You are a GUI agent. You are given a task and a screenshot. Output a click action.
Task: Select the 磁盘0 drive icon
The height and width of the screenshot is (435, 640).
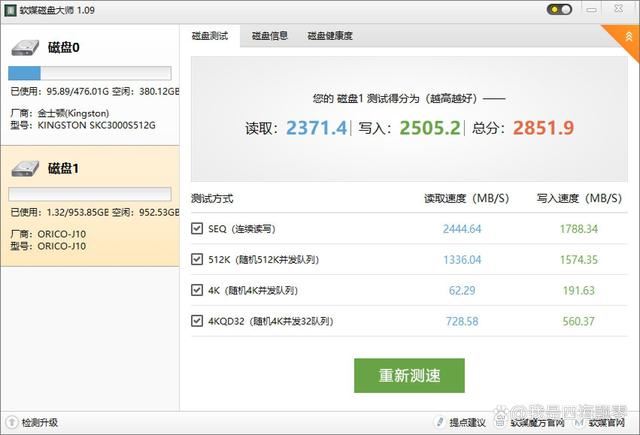tap(25, 48)
